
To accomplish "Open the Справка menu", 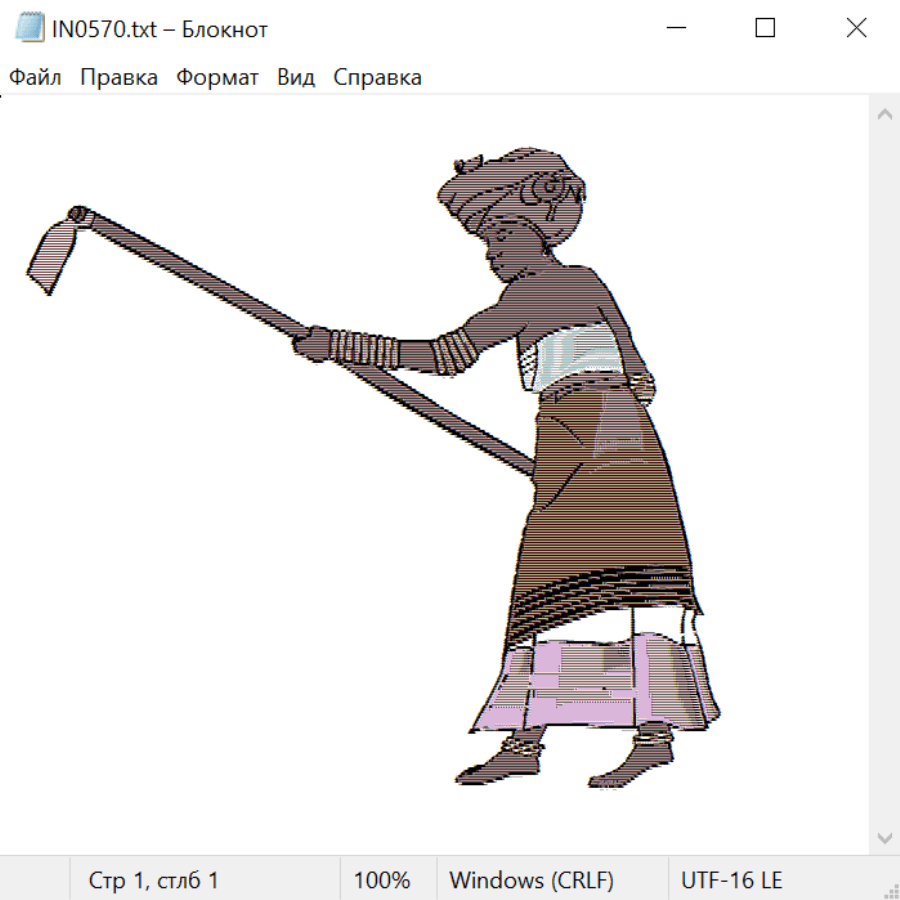I will [x=377, y=78].
